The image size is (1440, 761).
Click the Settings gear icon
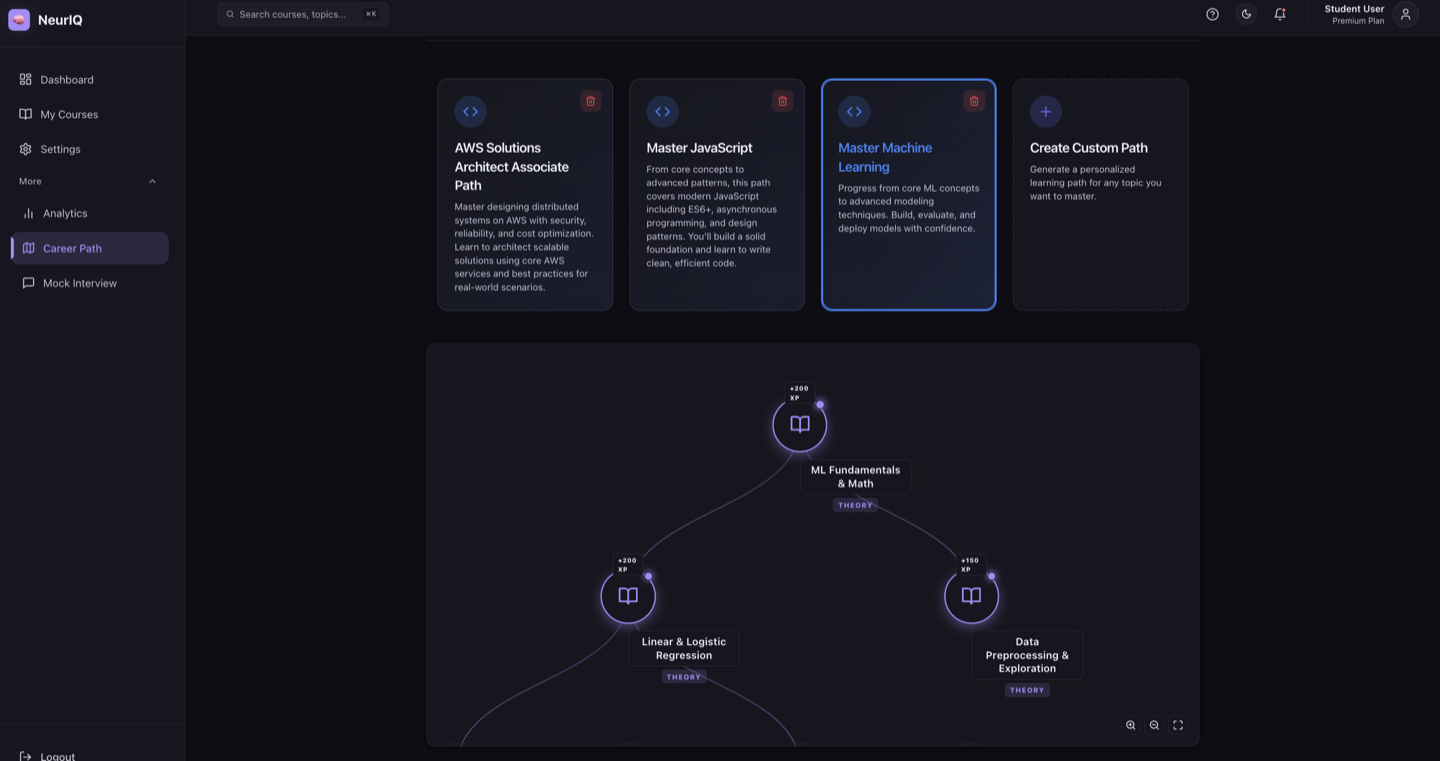click(x=26, y=149)
